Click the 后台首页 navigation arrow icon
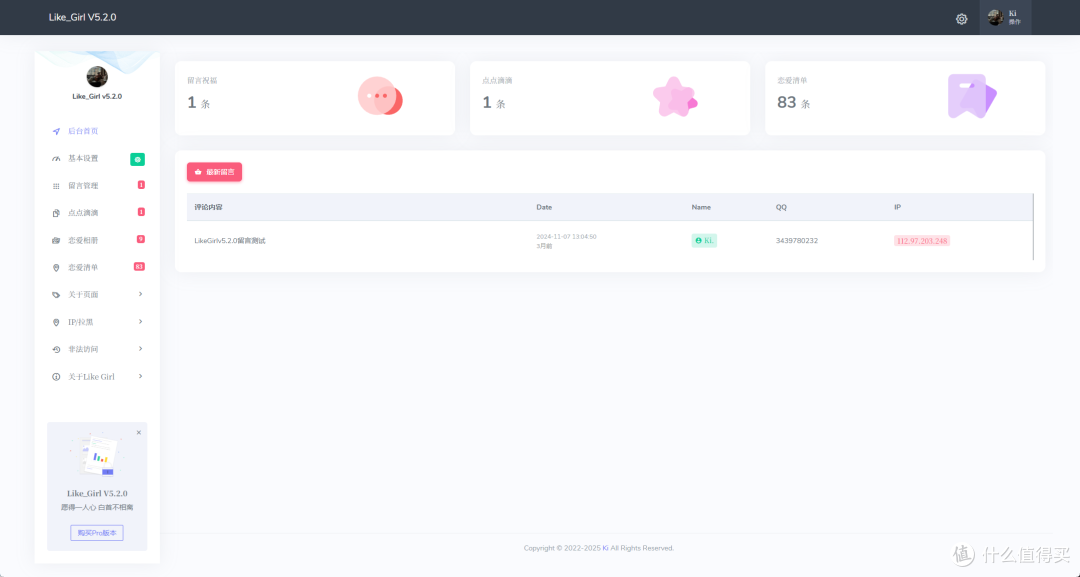The width and height of the screenshot is (1080, 577). (56, 132)
